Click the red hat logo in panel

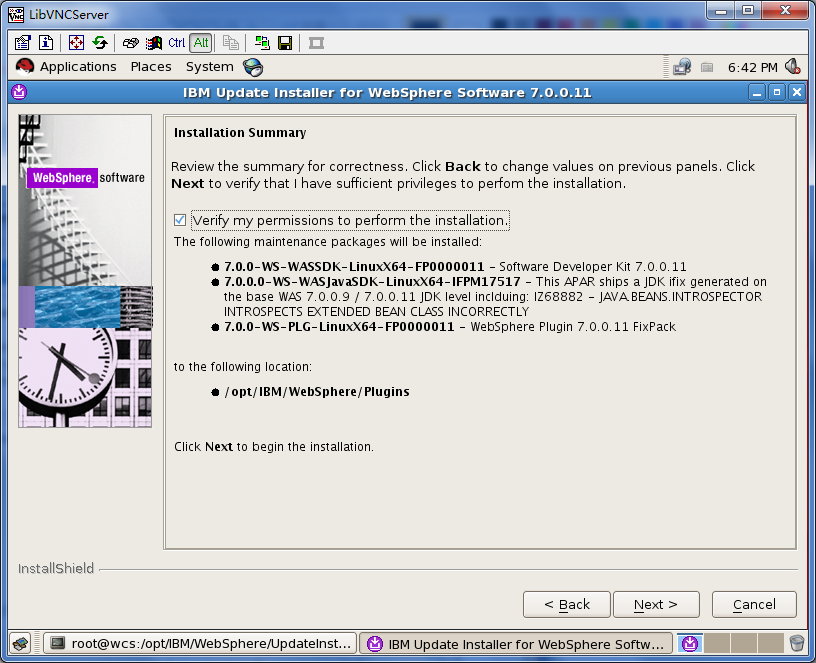24,67
